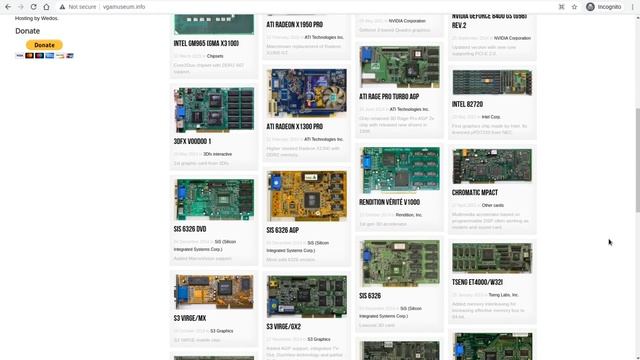Viewport: 640px width, 360px height.
Task: Open the SiS 6326 card image
Action: tap(400, 264)
